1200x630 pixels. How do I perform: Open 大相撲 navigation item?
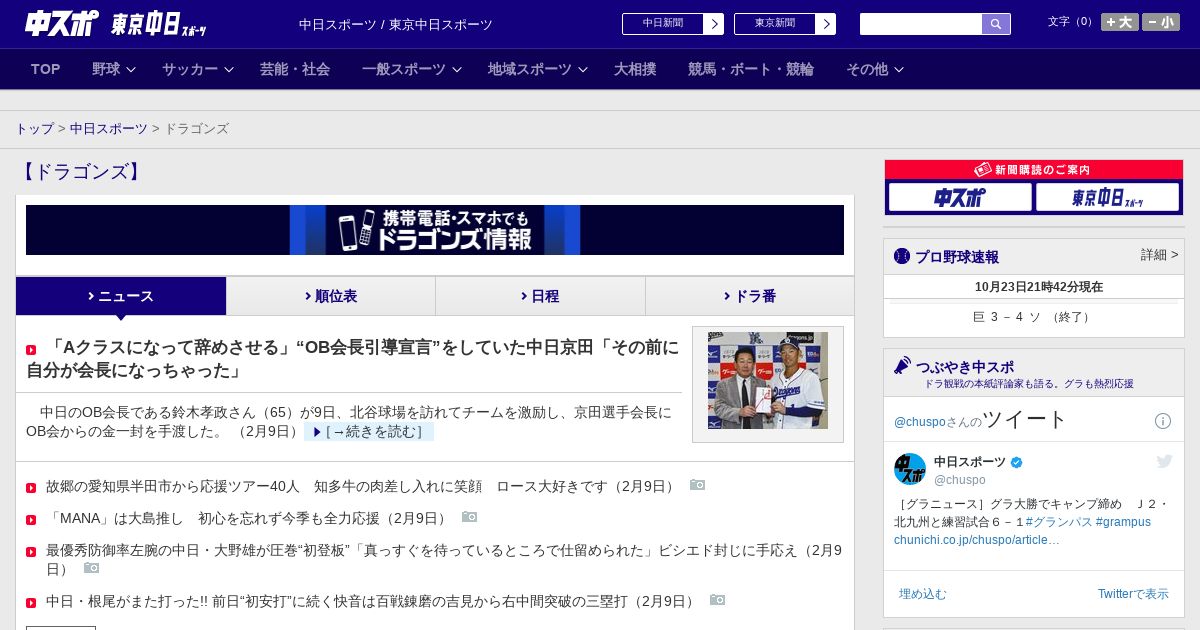635,69
